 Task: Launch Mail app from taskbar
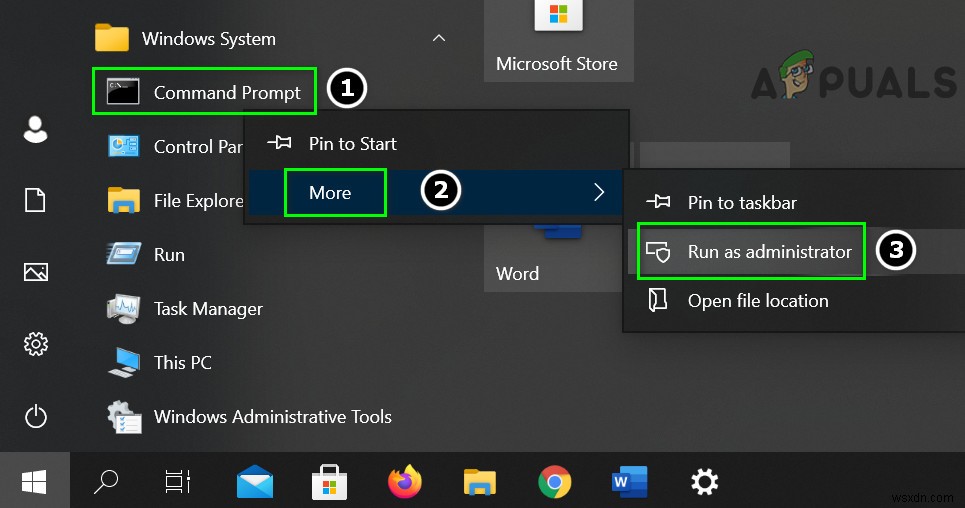pos(255,483)
